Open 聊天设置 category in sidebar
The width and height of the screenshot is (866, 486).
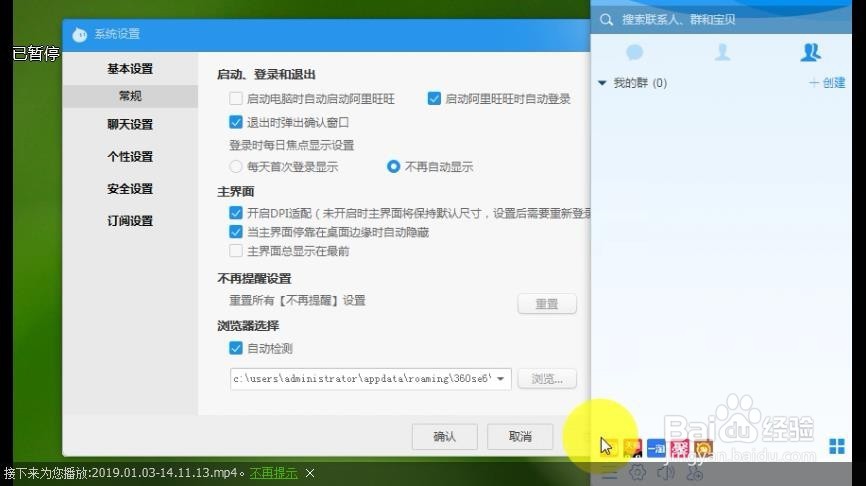130,124
